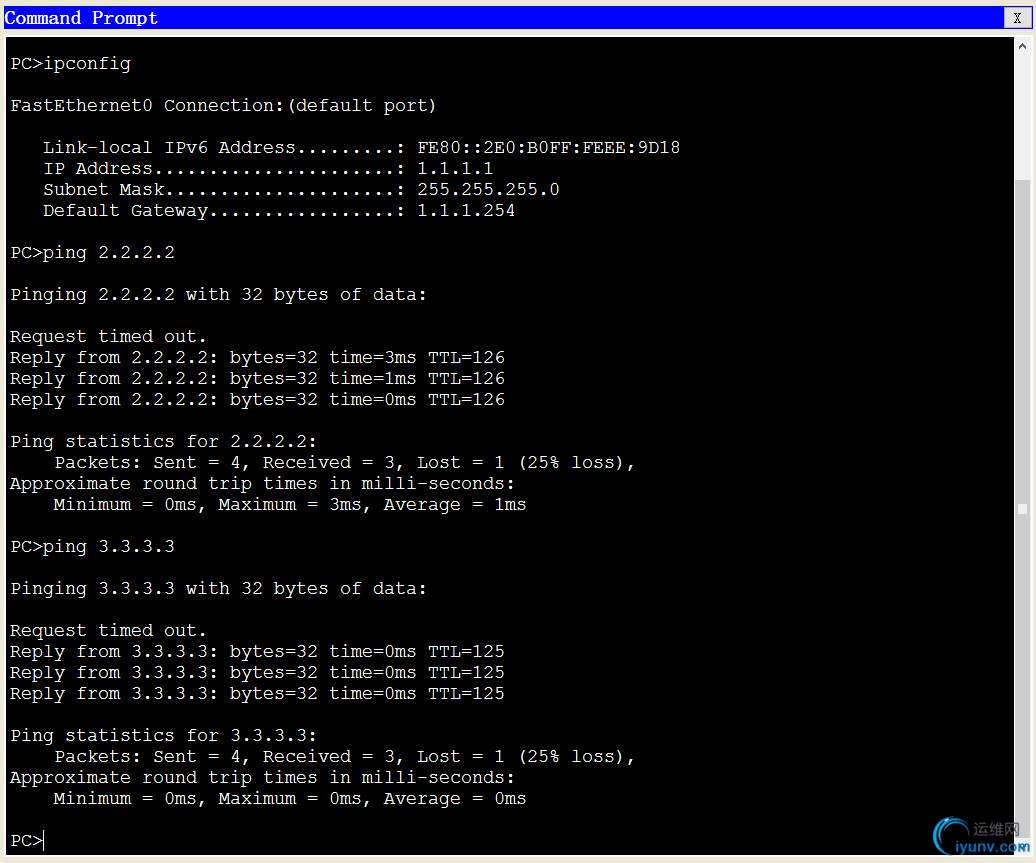Click the 'Command Prompt' title bar text

tap(81, 18)
